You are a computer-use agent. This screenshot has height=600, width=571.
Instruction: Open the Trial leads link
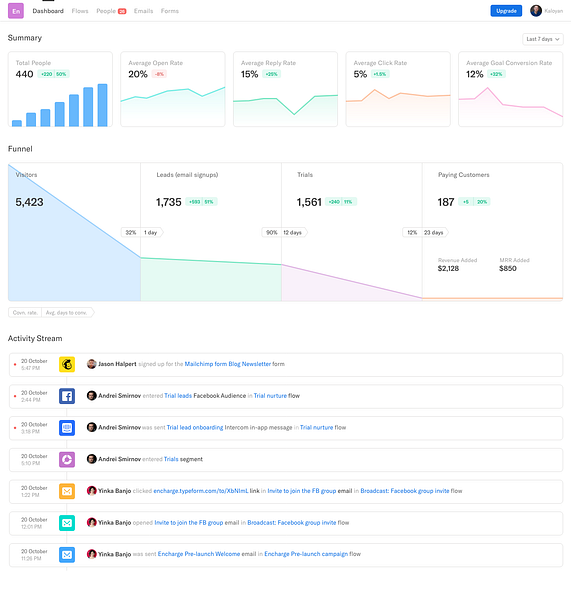178,396
